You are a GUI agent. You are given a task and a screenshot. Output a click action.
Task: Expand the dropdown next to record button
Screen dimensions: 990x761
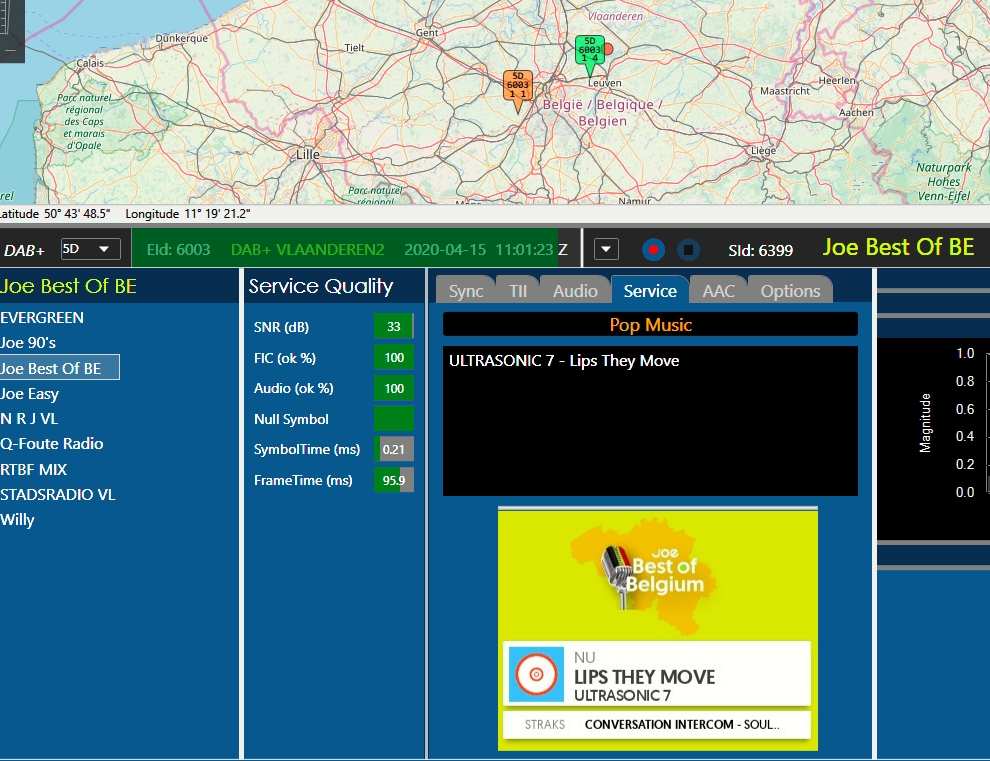point(606,249)
